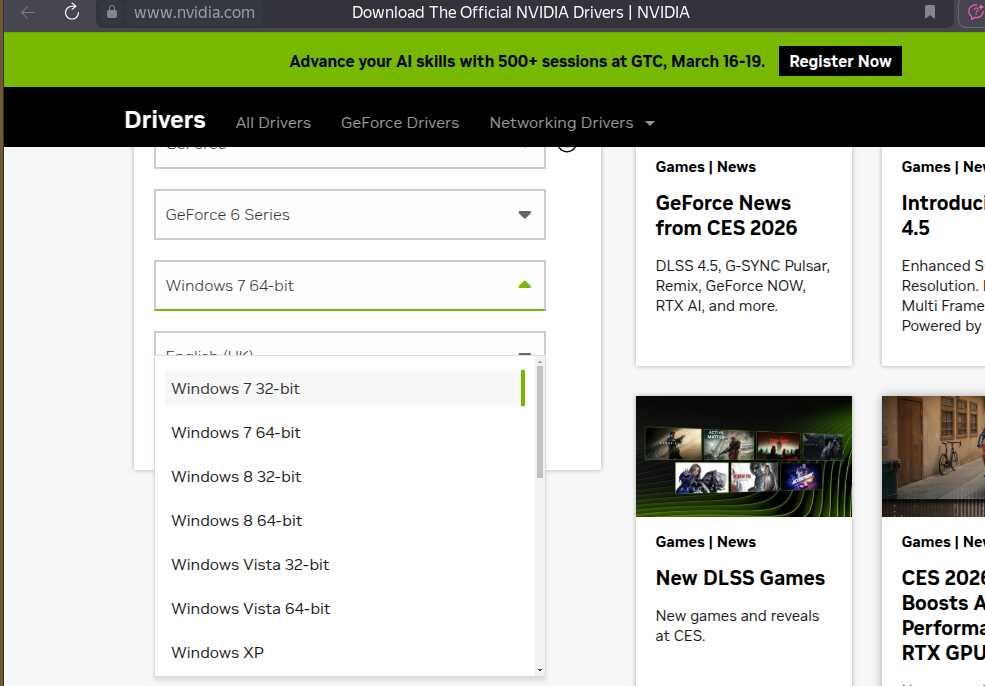Click the Games | News label above GeForce News
Viewport: 985px width, 686px height.
pos(705,166)
